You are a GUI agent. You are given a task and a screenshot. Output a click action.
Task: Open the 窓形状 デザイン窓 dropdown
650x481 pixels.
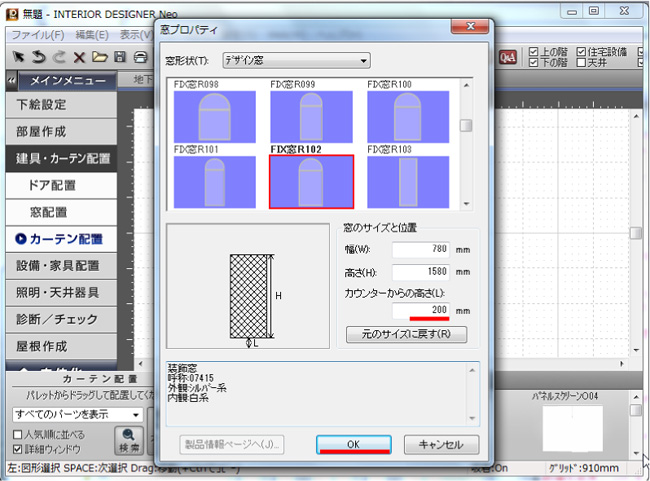pos(296,61)
